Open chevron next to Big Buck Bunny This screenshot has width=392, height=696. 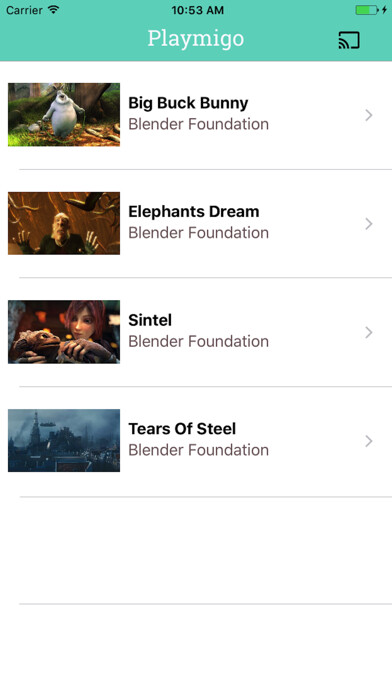point(368,115)
